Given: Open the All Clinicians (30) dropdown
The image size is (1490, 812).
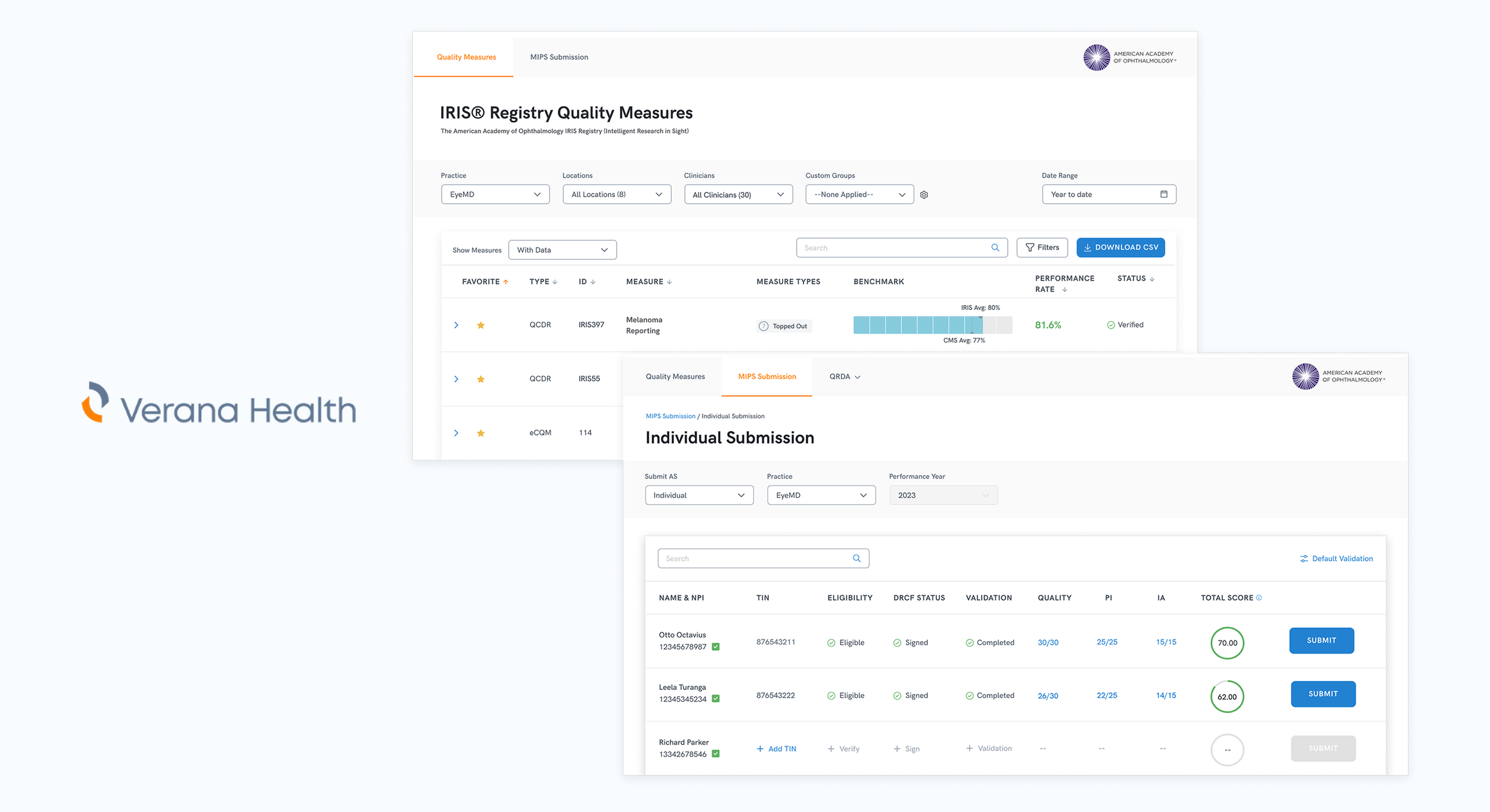Looking at the screenshot, I should pos(738,195).
